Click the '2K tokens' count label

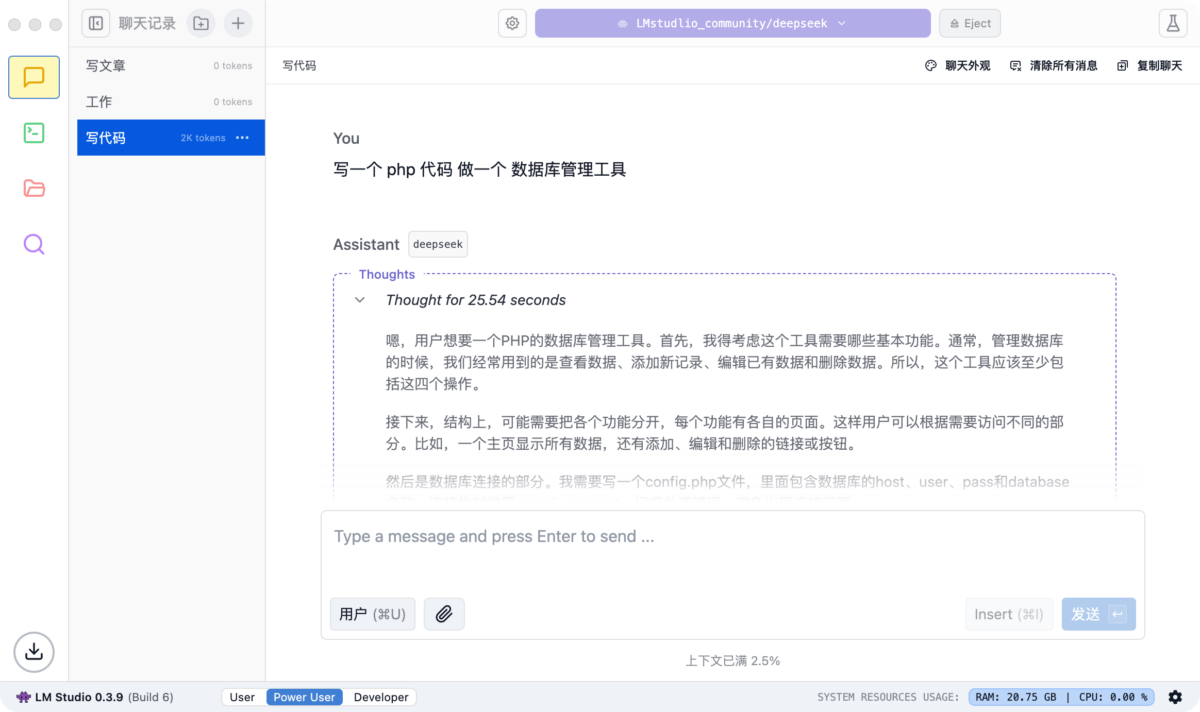pyautogui.click(x=203, y=138)
